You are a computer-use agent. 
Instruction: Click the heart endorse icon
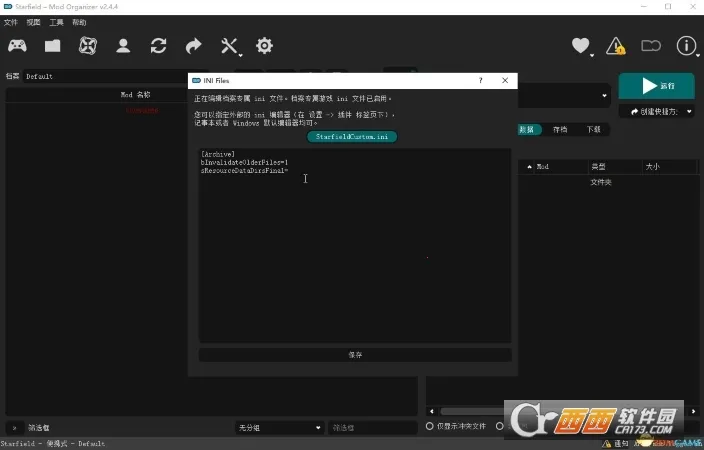[580, 45]
